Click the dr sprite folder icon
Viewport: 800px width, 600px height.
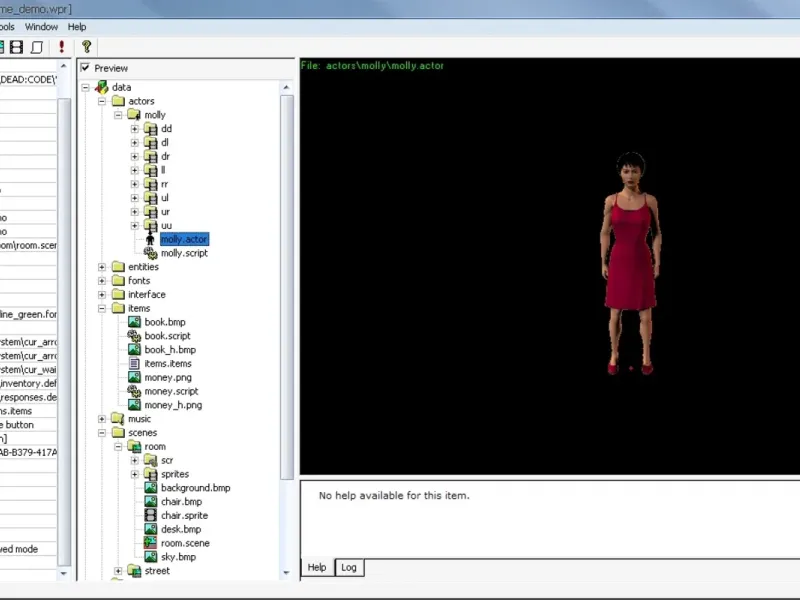[151, 156]
